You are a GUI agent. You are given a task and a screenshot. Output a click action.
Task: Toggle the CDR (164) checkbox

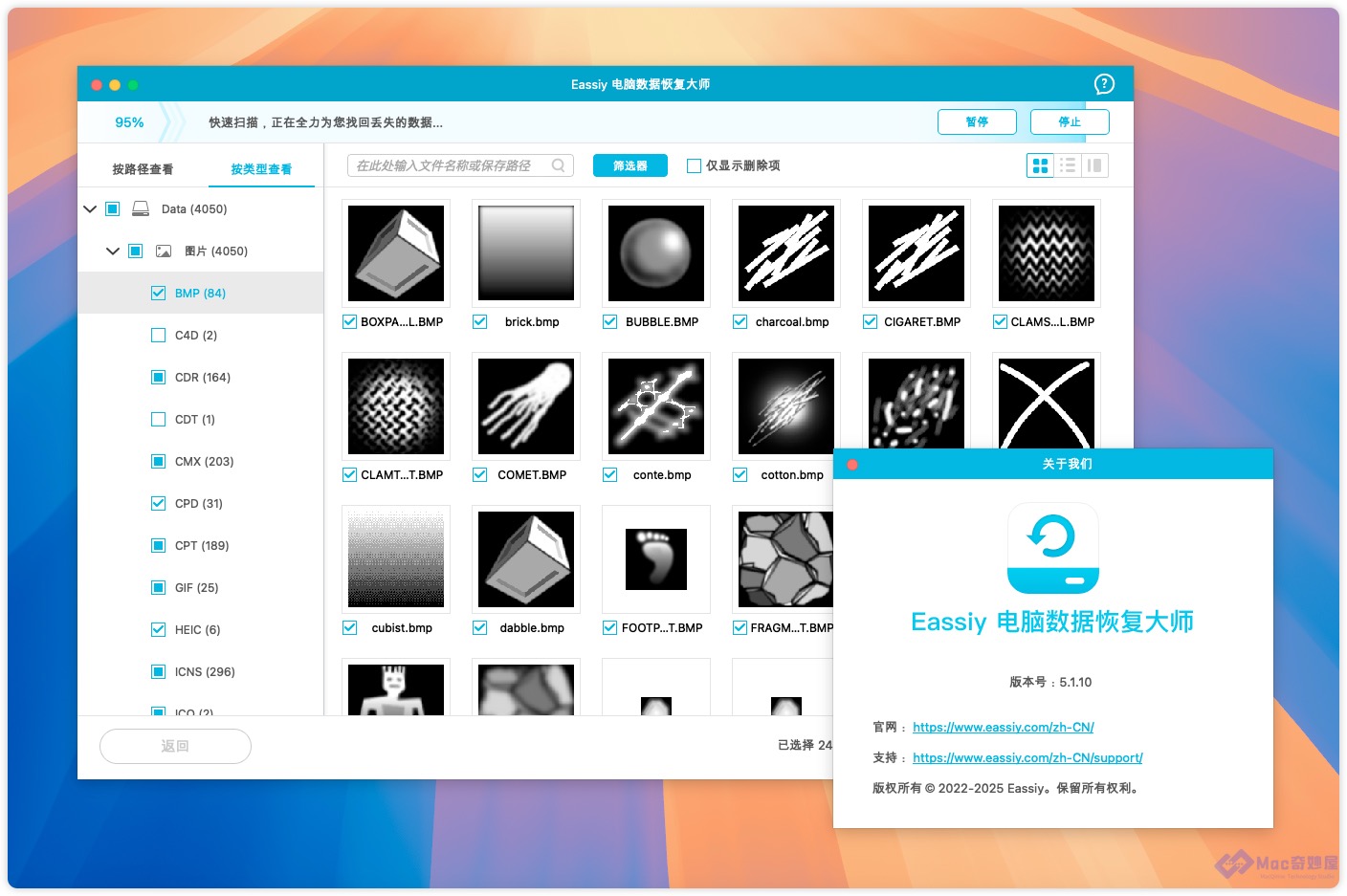(x=159, y=377)
